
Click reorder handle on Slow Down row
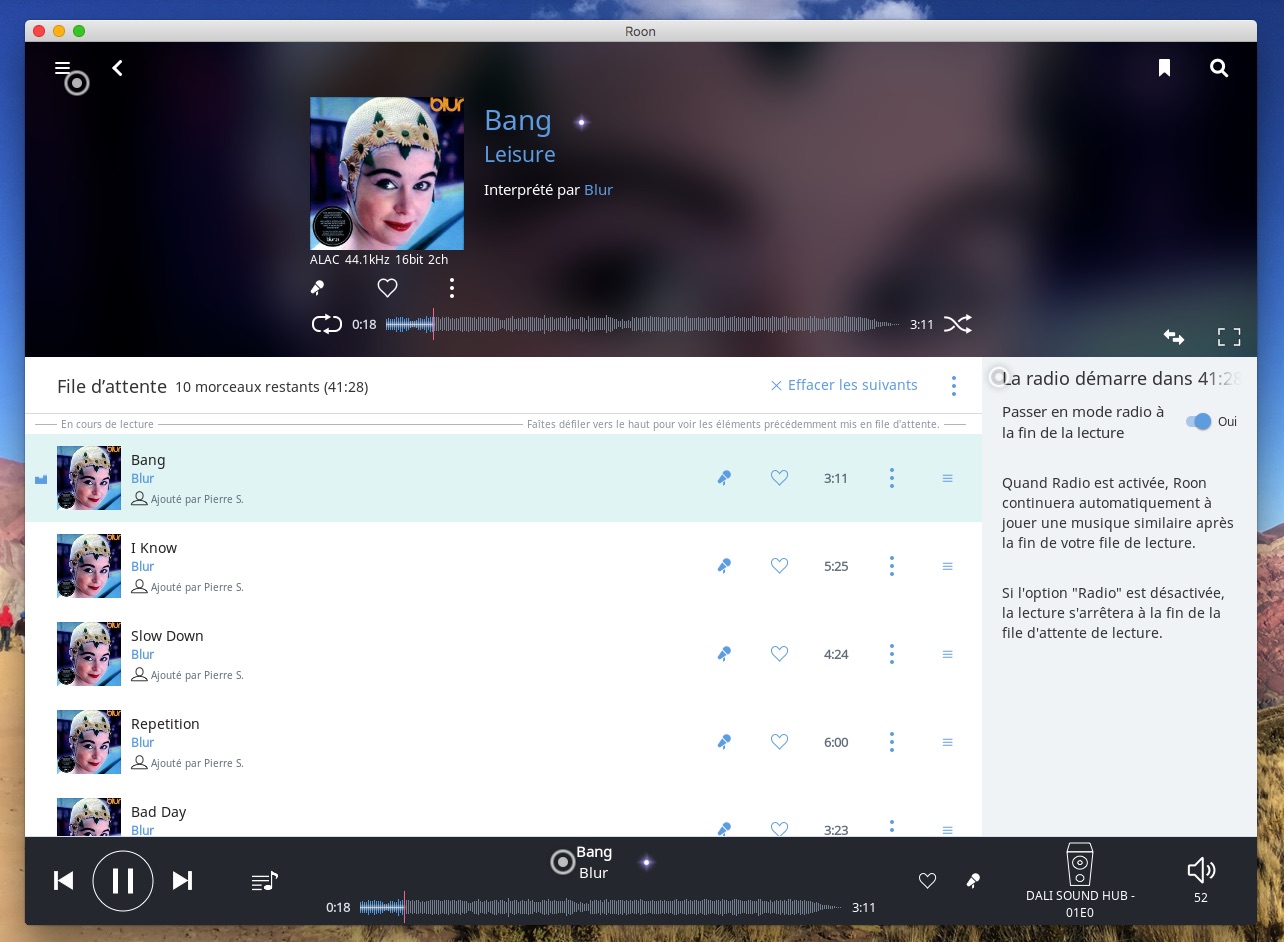click(947, 654)
